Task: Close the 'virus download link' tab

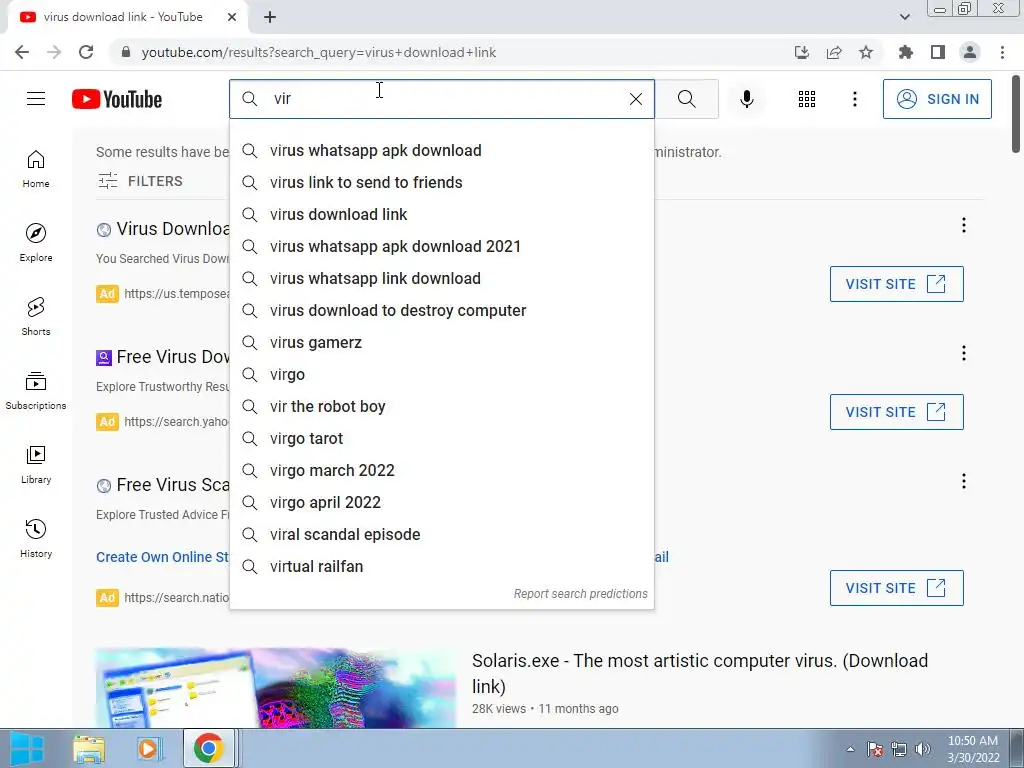Action: (x=232, y=17)
